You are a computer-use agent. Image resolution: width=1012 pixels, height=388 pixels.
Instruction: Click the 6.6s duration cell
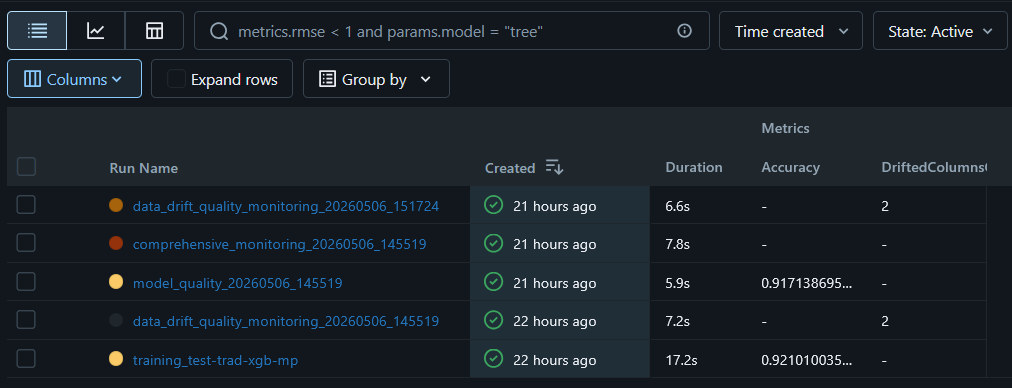[x=678, y=207]
